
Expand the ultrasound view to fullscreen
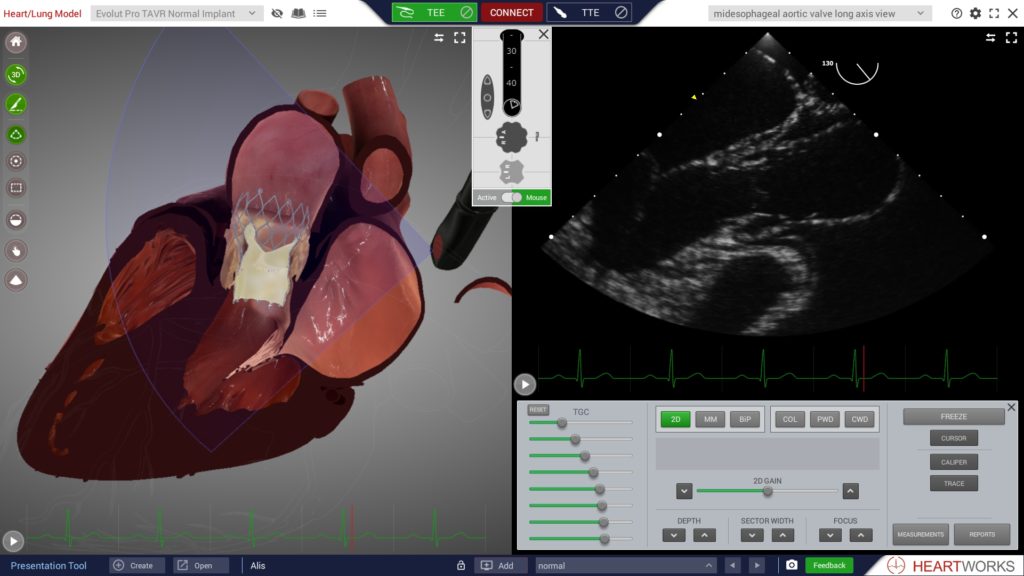tap(1012, 38)
